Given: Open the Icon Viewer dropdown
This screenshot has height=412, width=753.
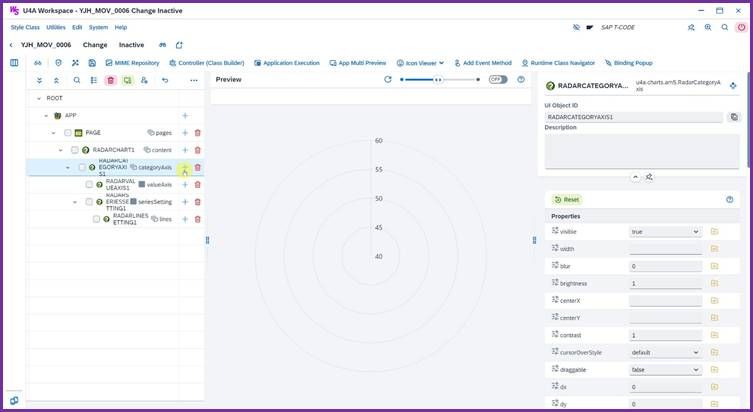Looking at the screenshot, I should click(420, 63).
